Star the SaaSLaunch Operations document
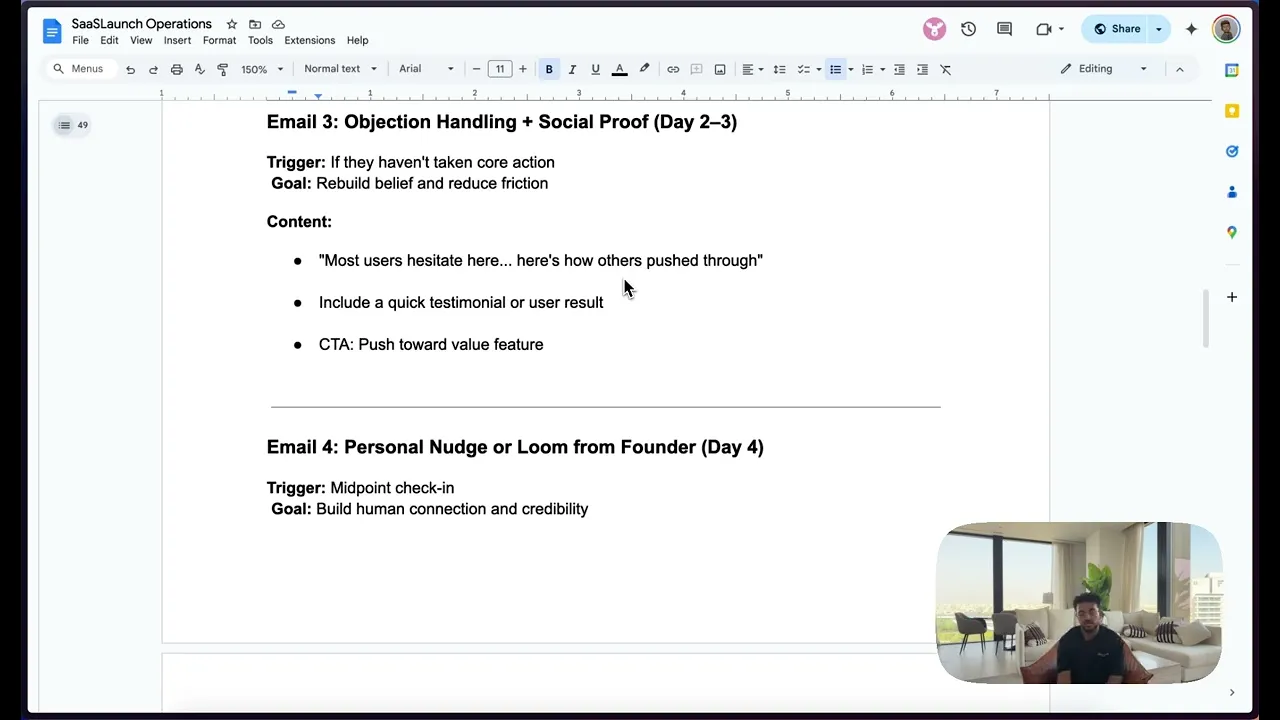1280x720 pixels. tap(232, 24)
